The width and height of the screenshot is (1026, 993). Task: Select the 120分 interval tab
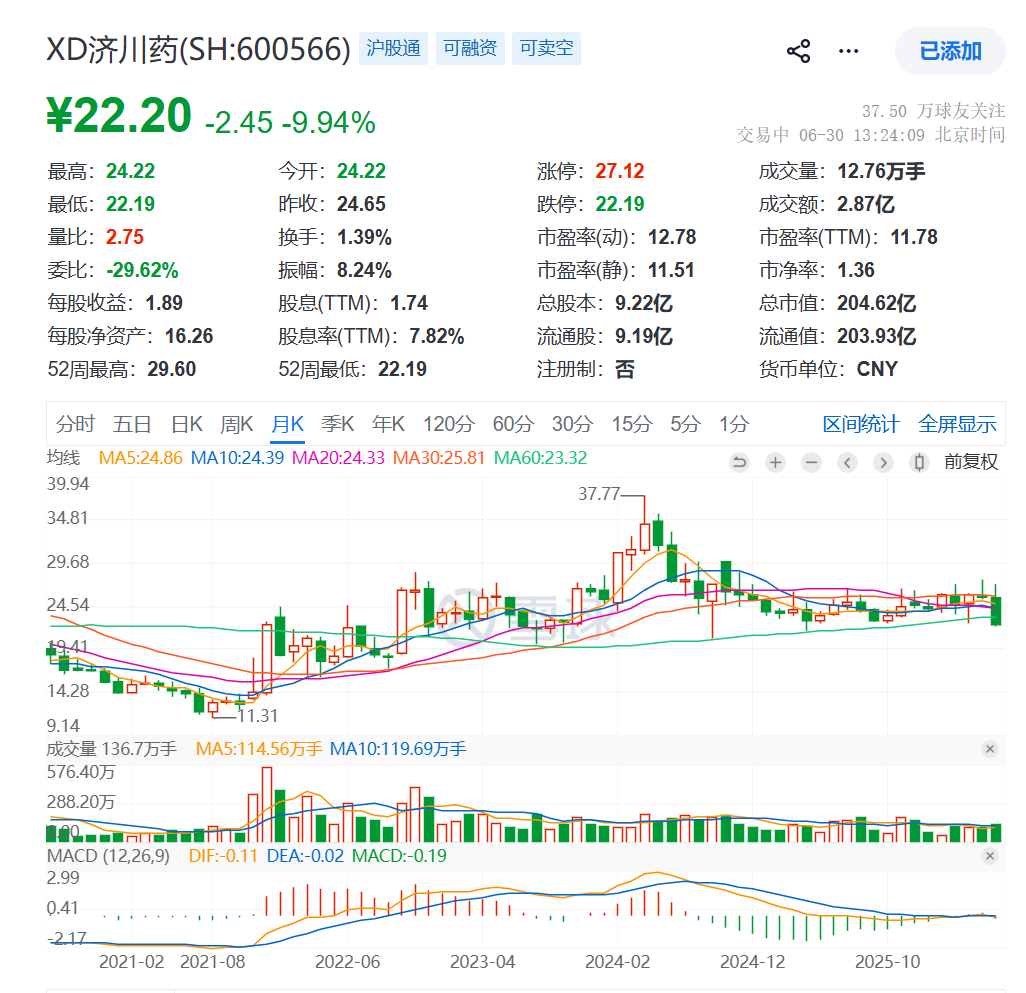tap(449, 424)
